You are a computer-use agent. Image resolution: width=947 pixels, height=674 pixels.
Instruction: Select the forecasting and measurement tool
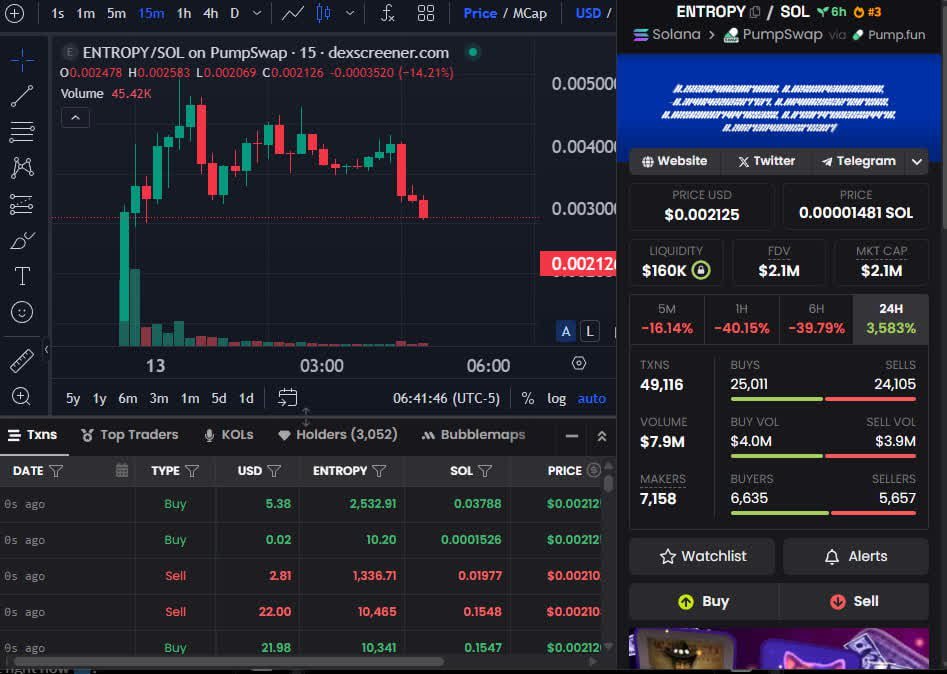point(22,204)
